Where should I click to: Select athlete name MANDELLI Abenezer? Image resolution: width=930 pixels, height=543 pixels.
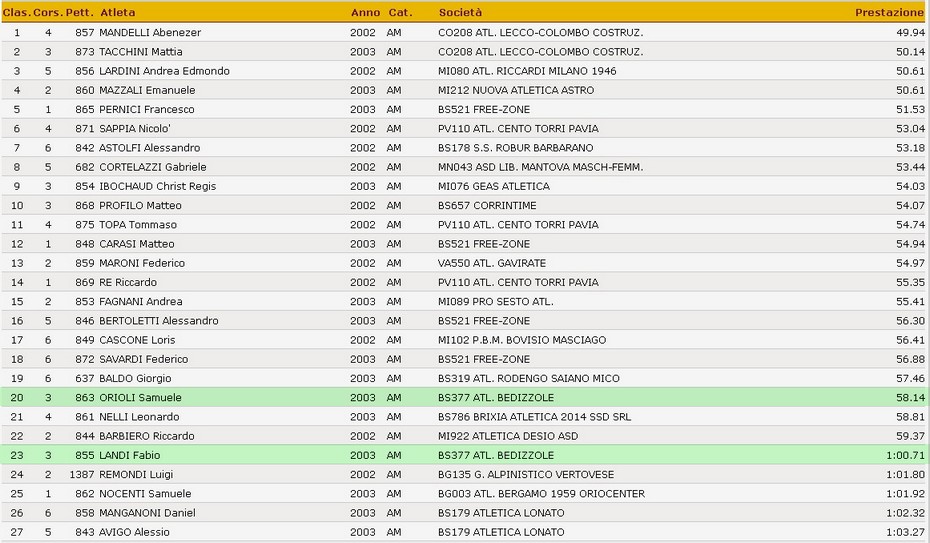150,33
